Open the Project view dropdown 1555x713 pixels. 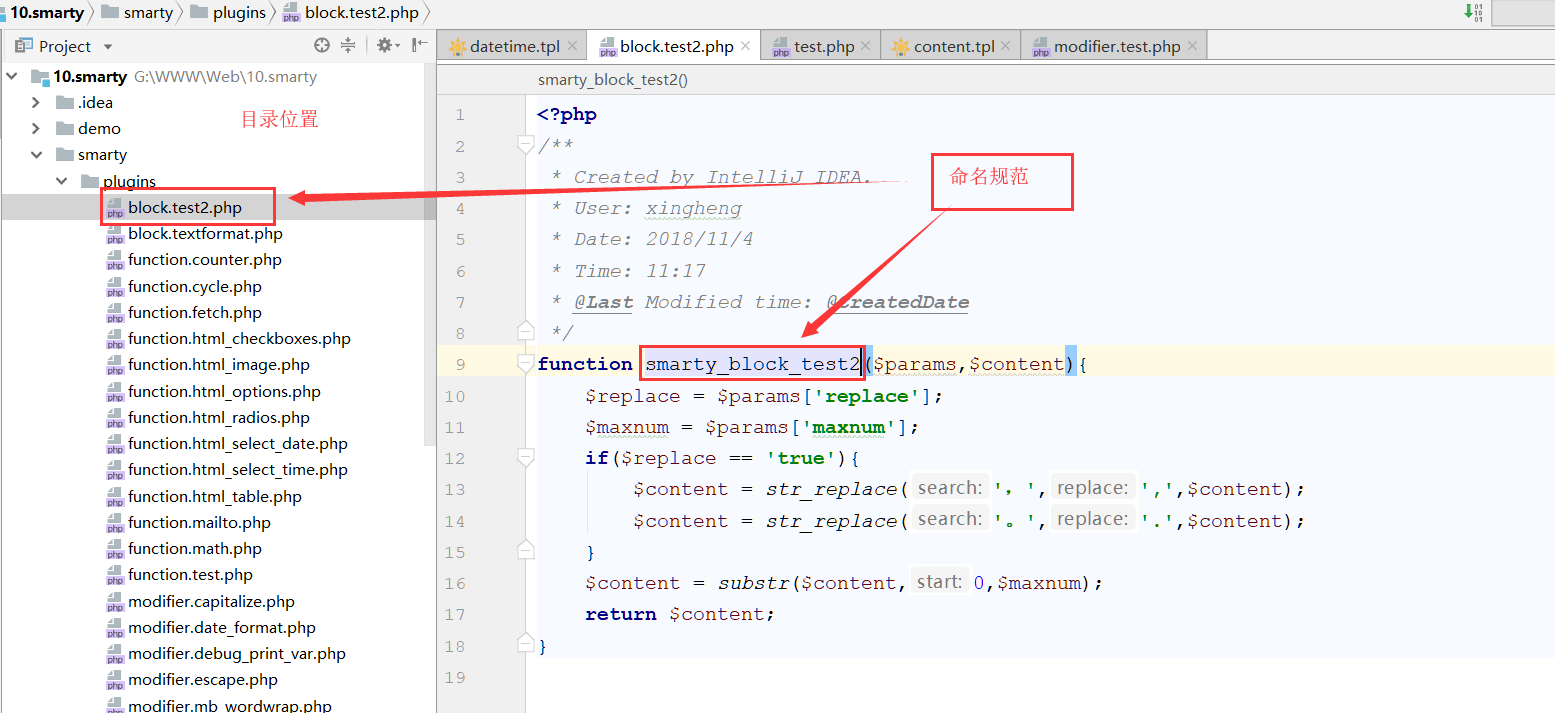(108, 47)
